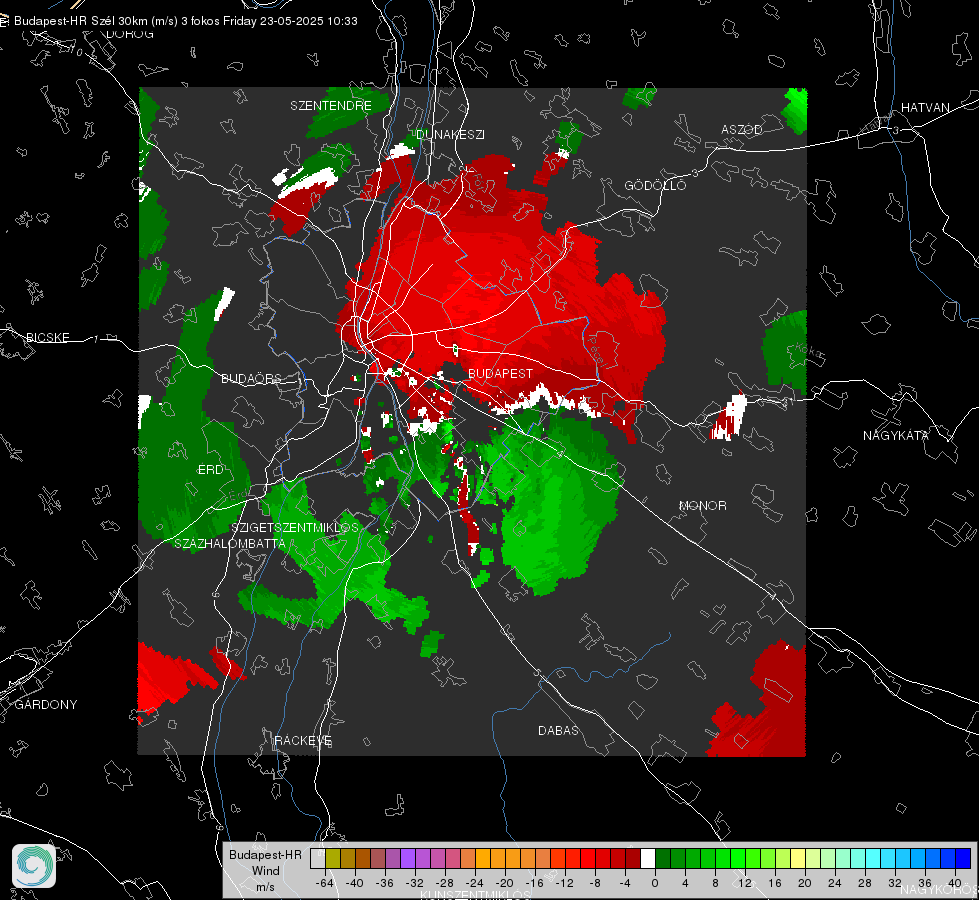
Task: Select the SZENTENDRE map label
Action: (x=331, y=106)
